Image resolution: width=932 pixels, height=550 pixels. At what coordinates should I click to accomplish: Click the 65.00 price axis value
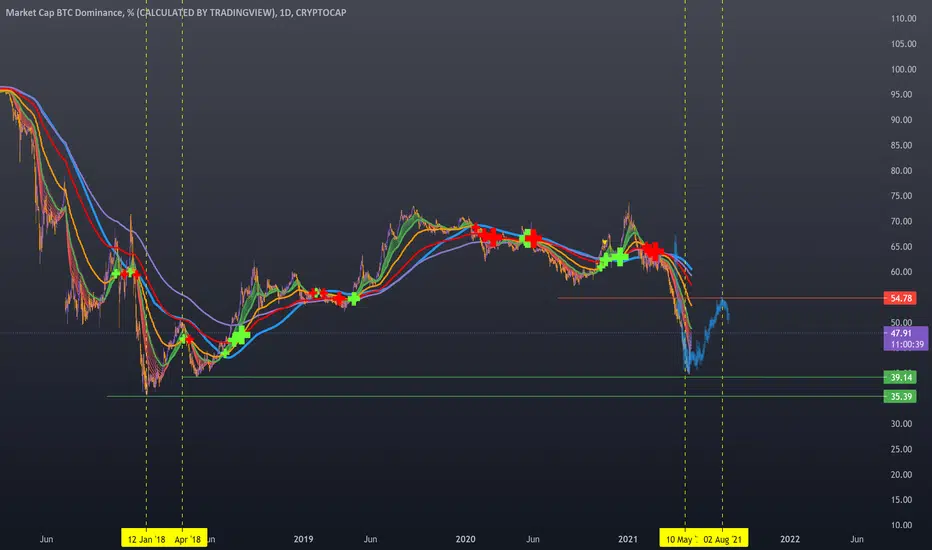[901, 246]
